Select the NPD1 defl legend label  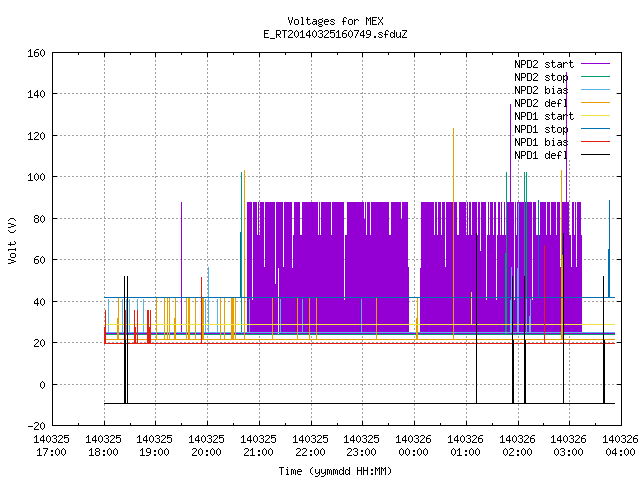point(541,155)
